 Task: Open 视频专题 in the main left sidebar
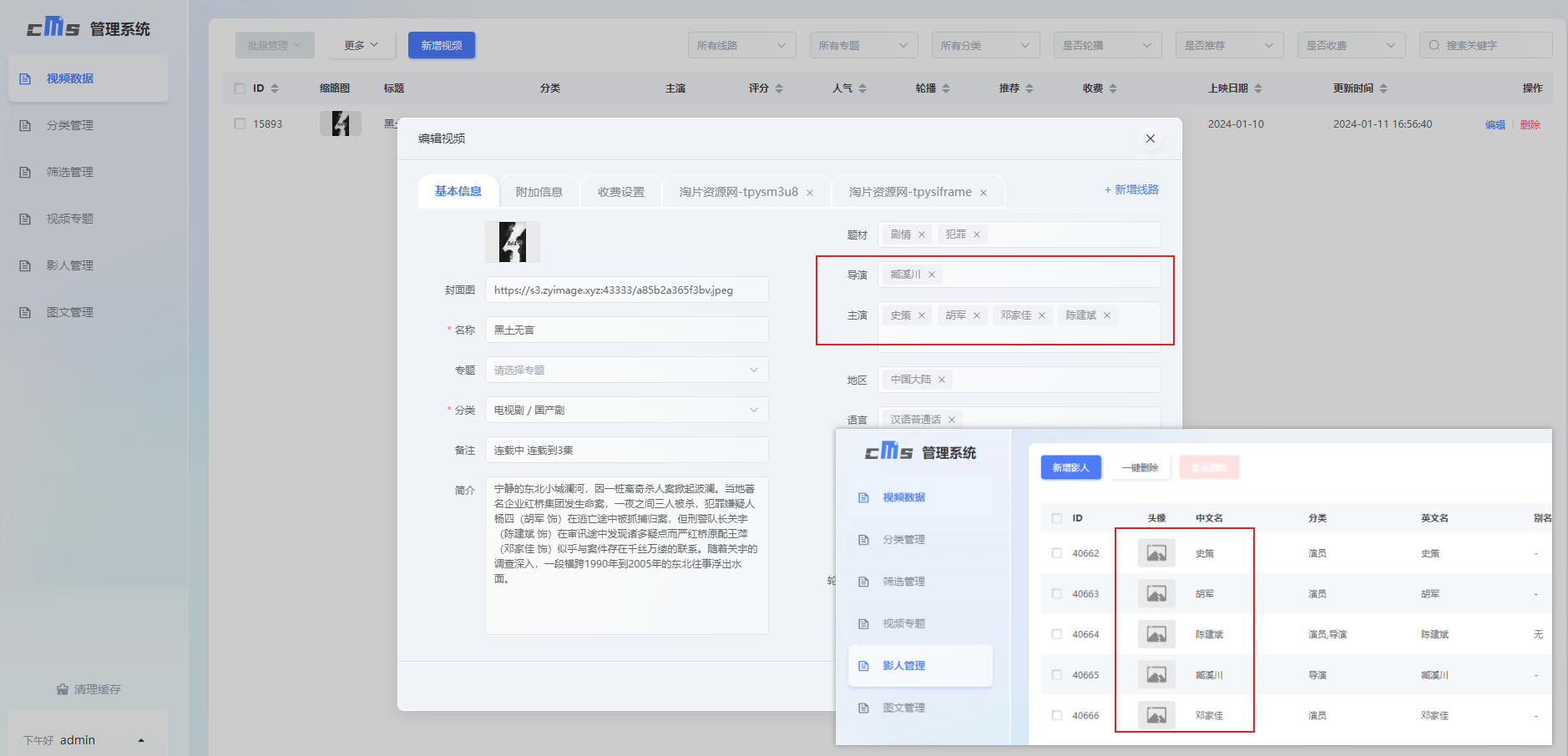click(x=89, y=219)
